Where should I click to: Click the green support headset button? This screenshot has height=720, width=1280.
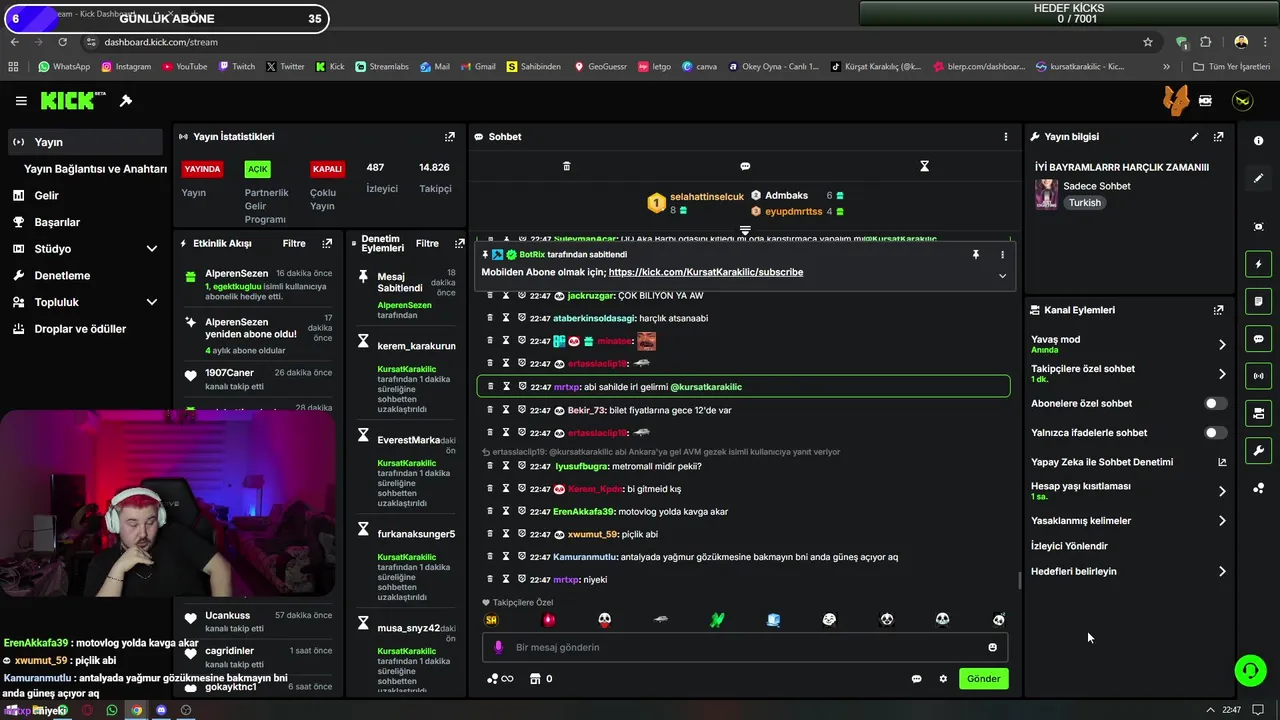[x=1250, y=671]
